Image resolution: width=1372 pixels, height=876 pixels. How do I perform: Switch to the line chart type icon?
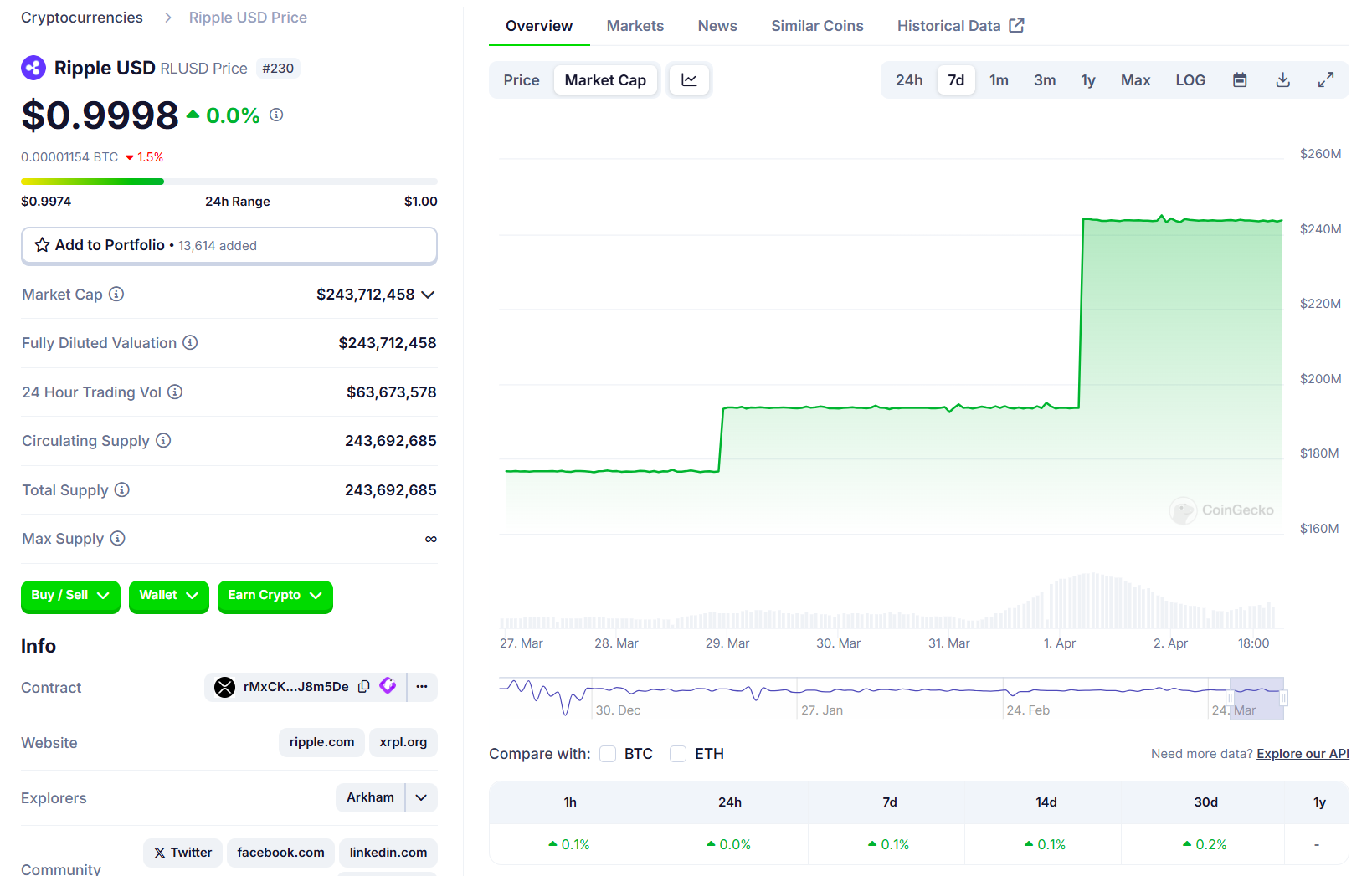click(x=689, y=80)
